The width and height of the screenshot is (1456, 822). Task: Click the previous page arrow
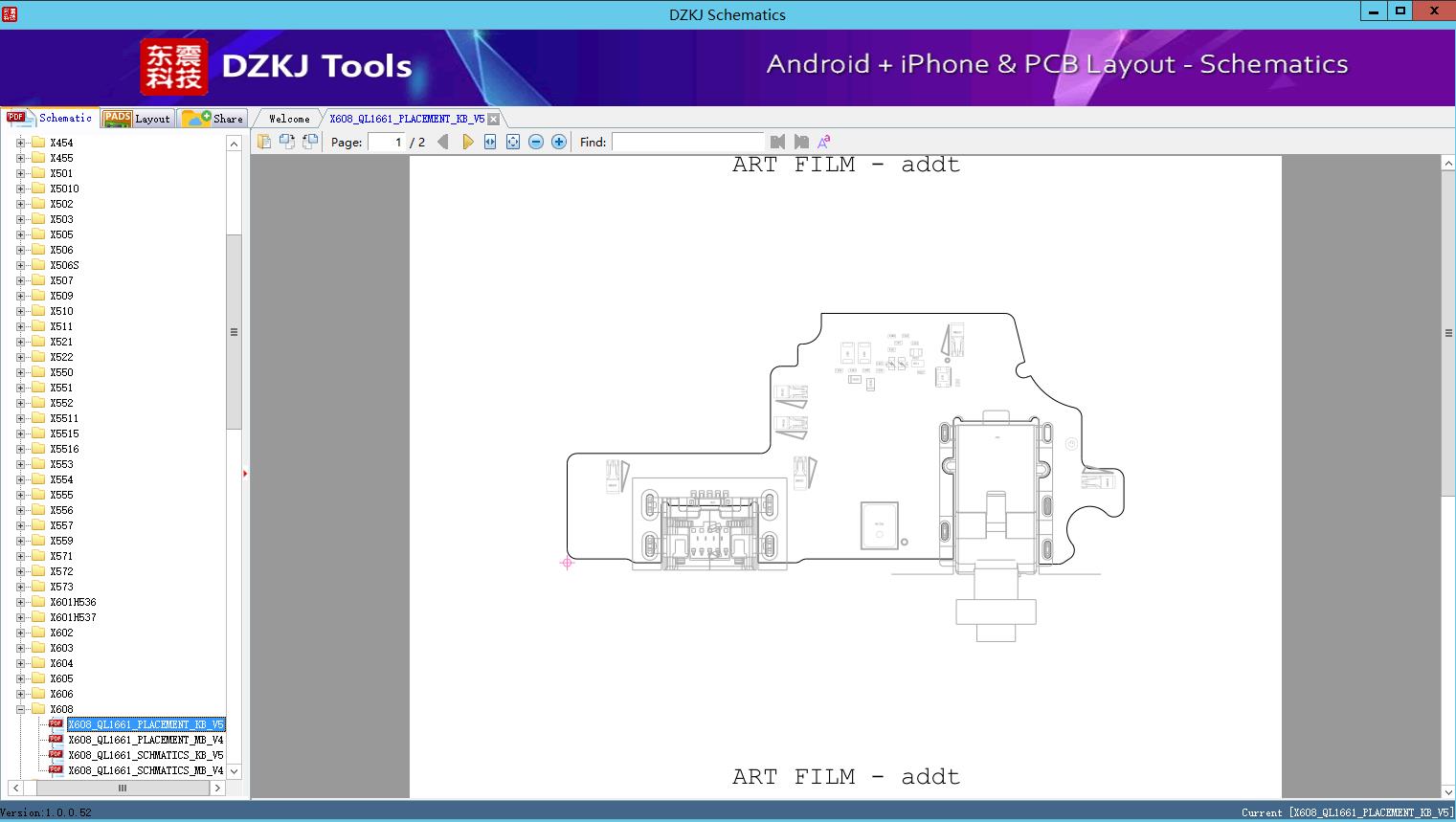(442, 142)
